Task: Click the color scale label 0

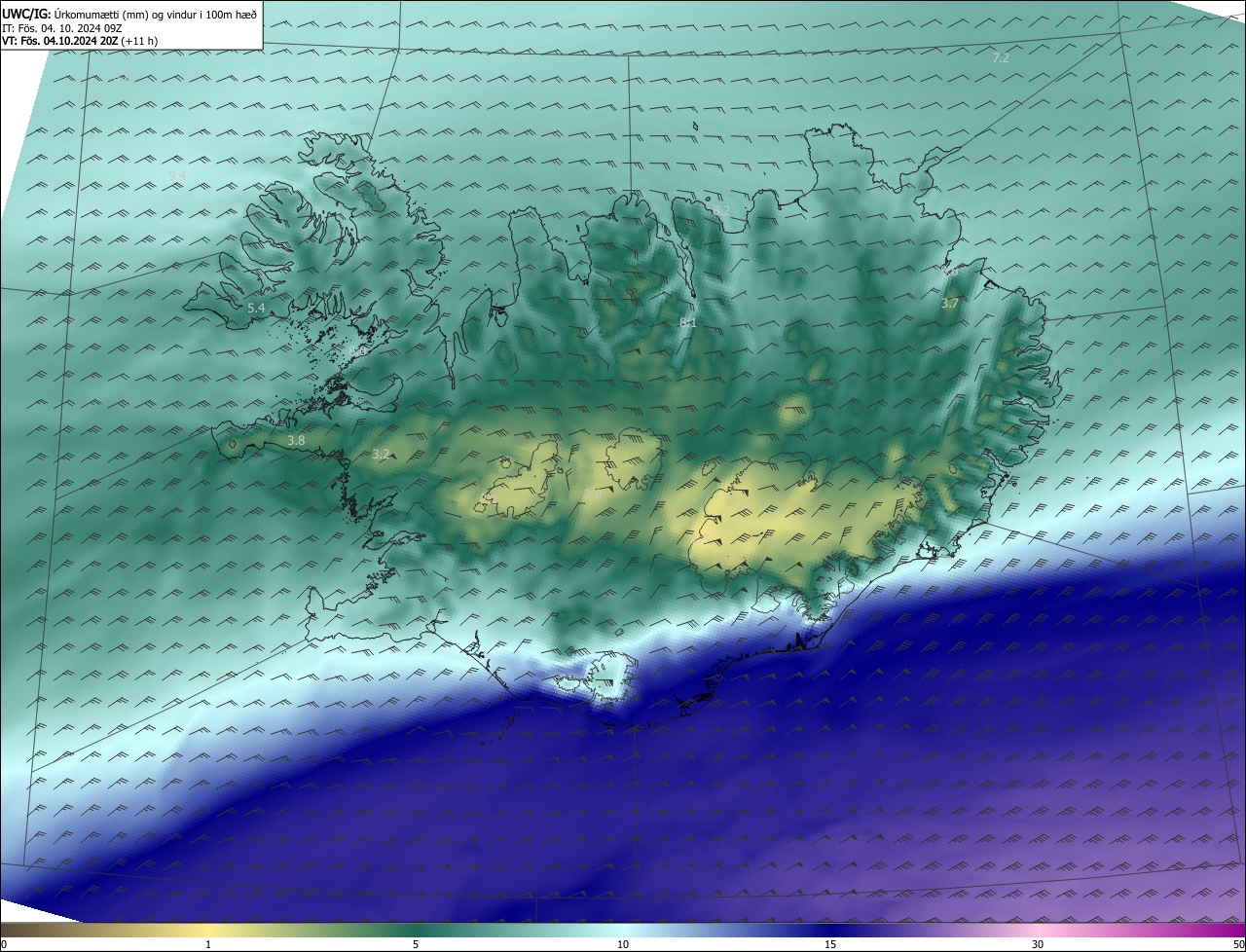Action: point(4,944)
